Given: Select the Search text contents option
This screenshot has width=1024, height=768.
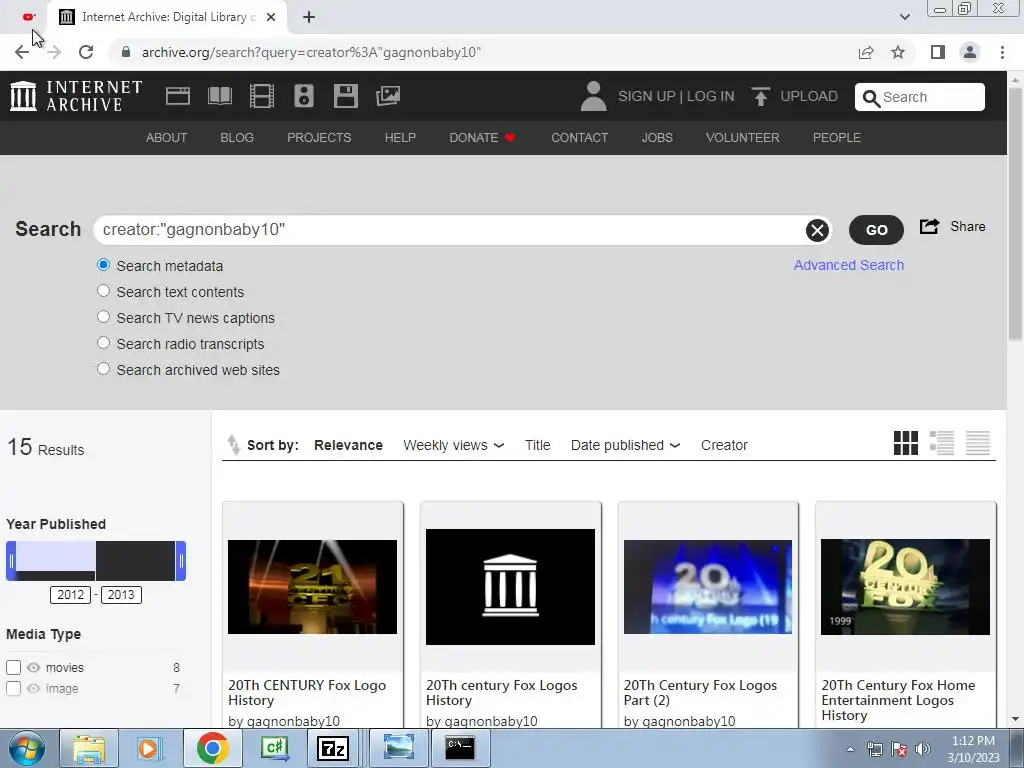Looking at the screenshot, I should point(103,291).
